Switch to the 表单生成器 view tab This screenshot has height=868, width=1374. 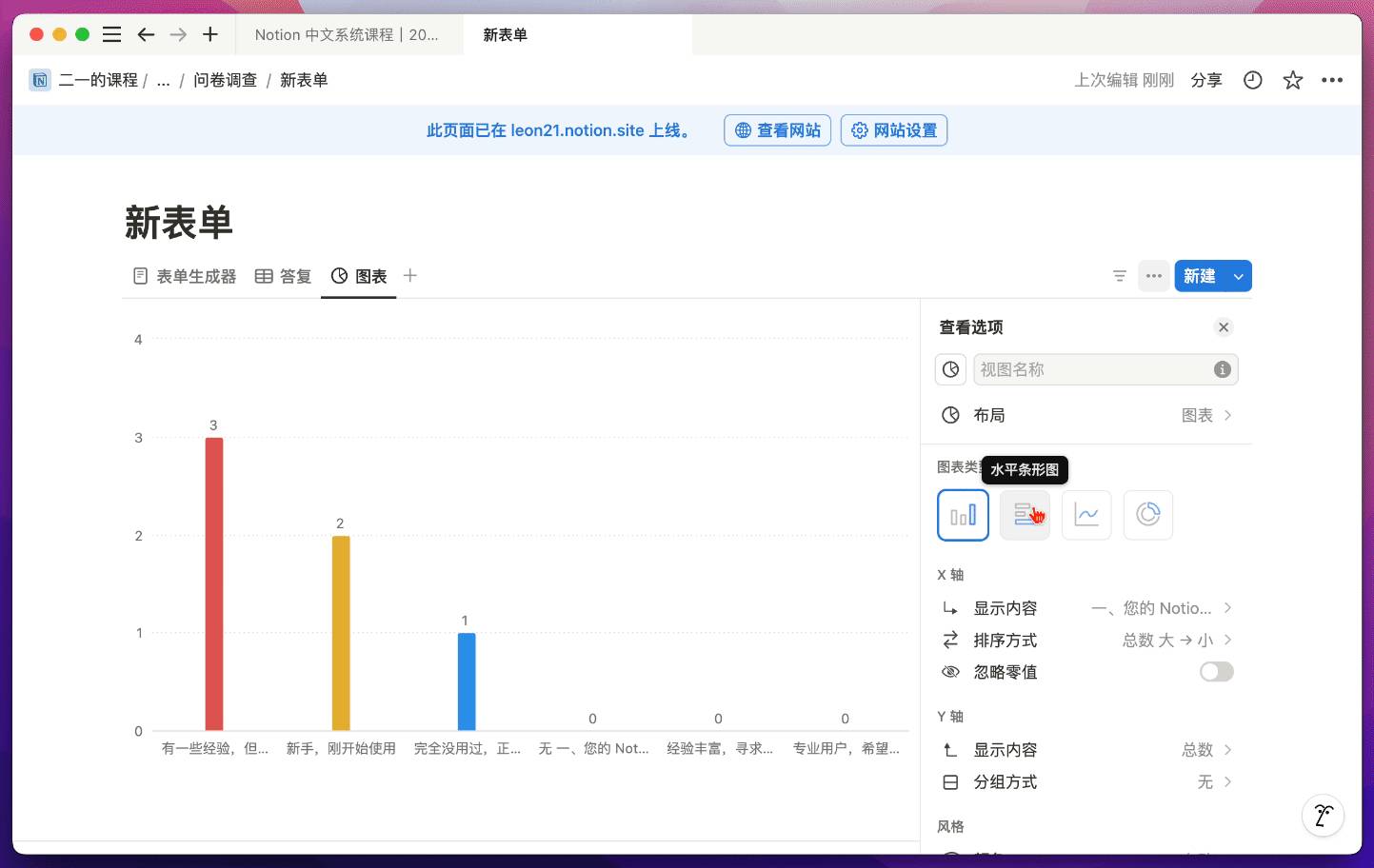click(x=185, y=276)
